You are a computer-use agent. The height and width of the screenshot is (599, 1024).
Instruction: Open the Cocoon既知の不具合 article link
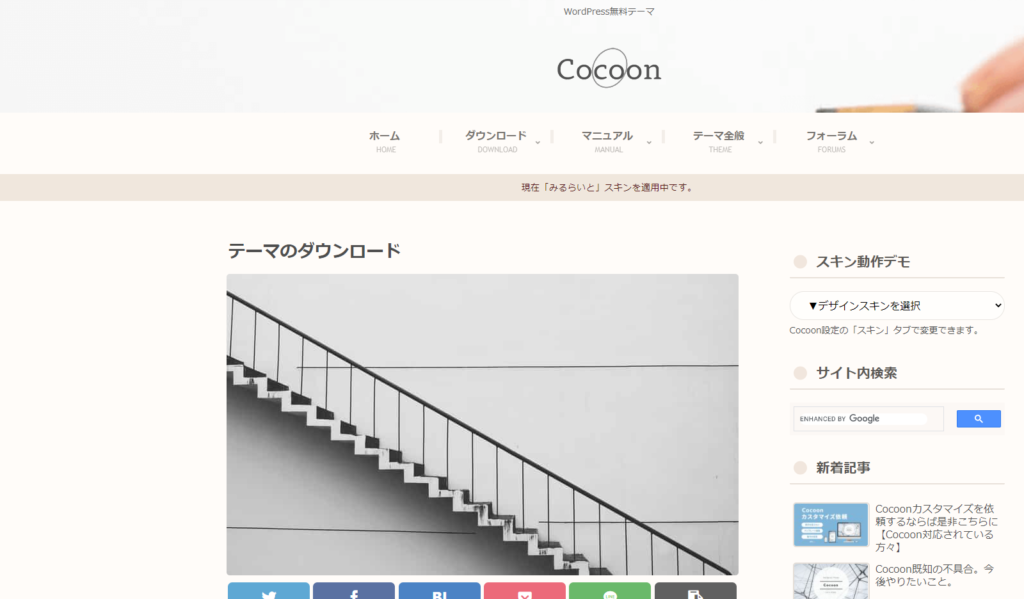[x=935, y=575]
